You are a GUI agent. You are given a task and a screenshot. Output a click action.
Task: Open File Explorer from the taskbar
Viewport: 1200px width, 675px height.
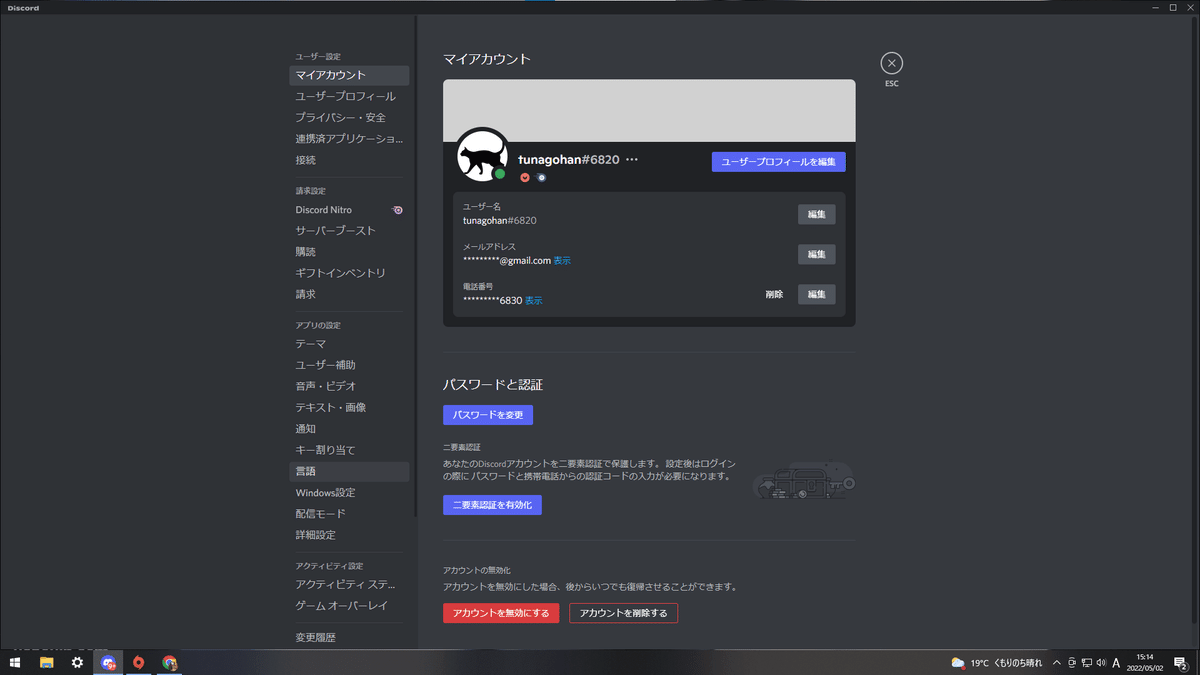[x=46, y=662]
